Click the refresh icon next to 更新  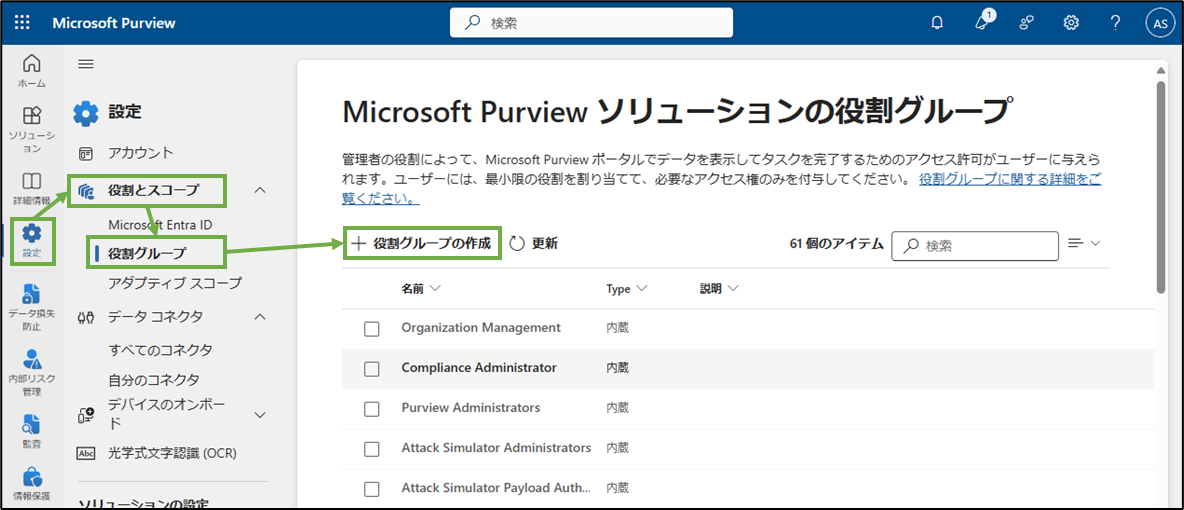pyautogui.click(x=517, y=243)
